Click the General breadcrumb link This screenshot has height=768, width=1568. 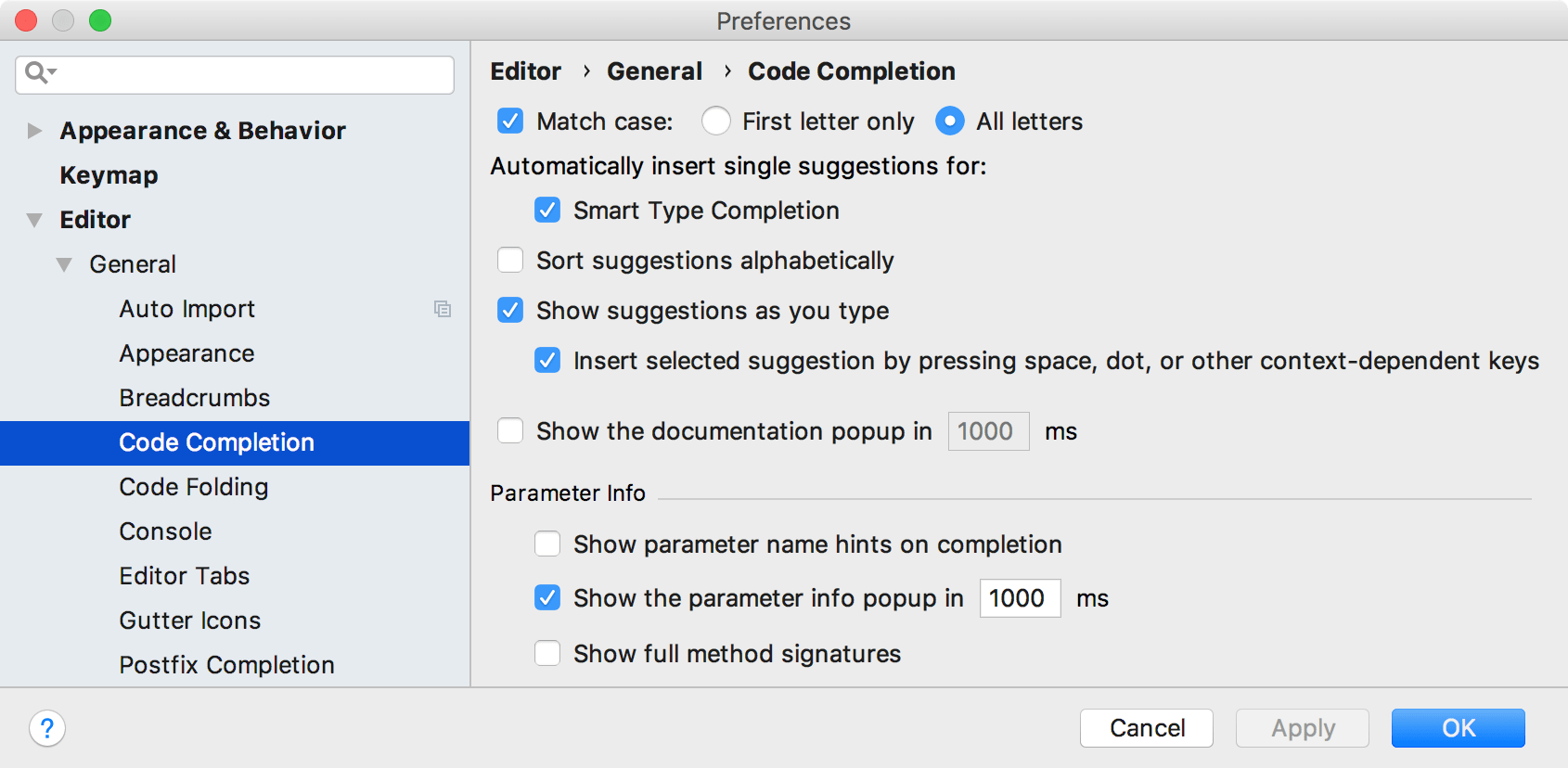[654, 71]
